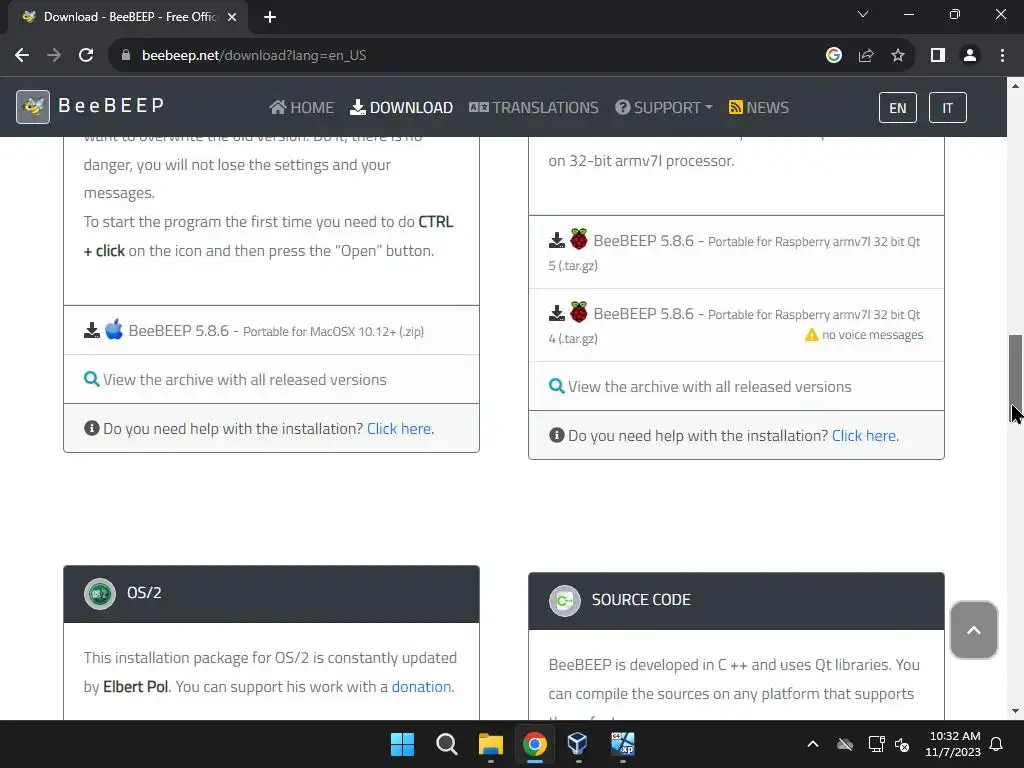This screenshot has width=1024, height=768.
Task: Reload the current page
Action: pos(86,56)
